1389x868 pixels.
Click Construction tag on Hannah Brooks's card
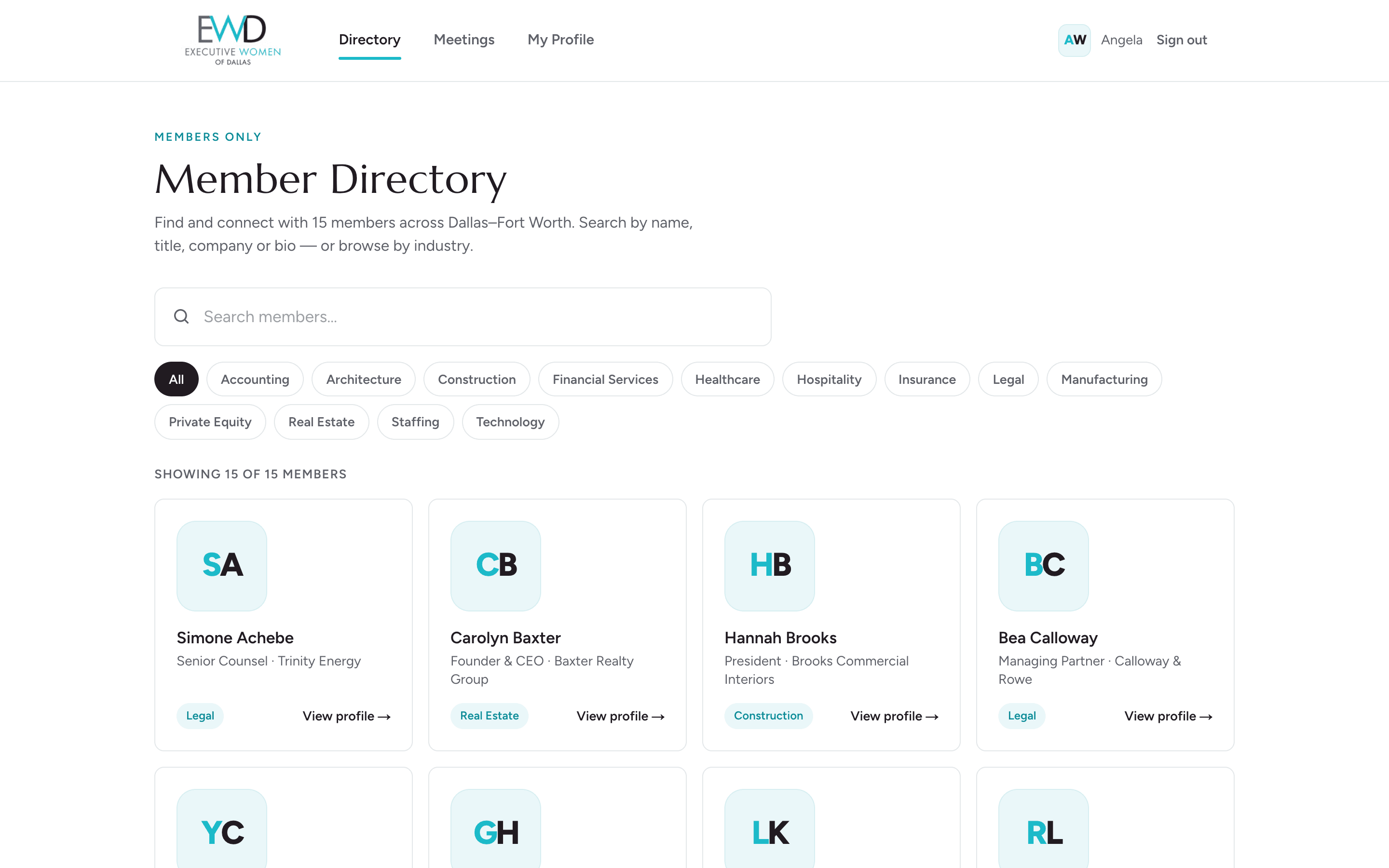768,716
